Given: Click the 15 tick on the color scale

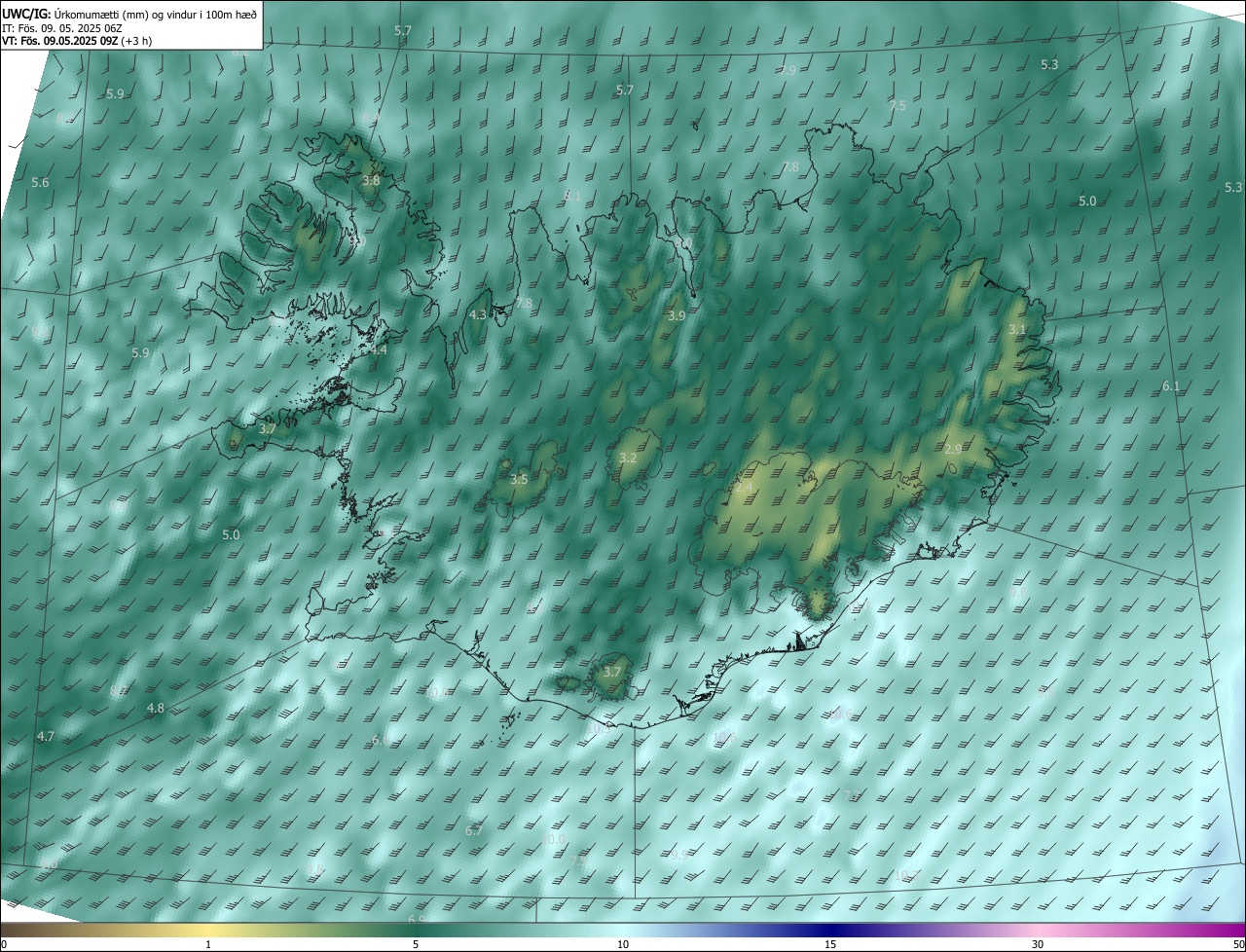Looking at the screenshot, I should [830, 944].
